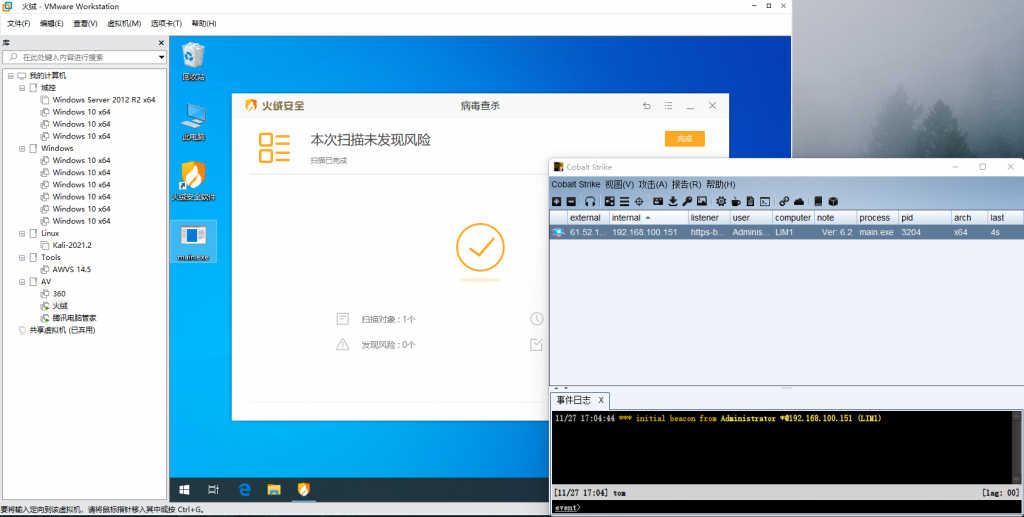Select the 火绒安全软件 desktop shortcut
This screenshot has width=1024, height=517.
193,181
